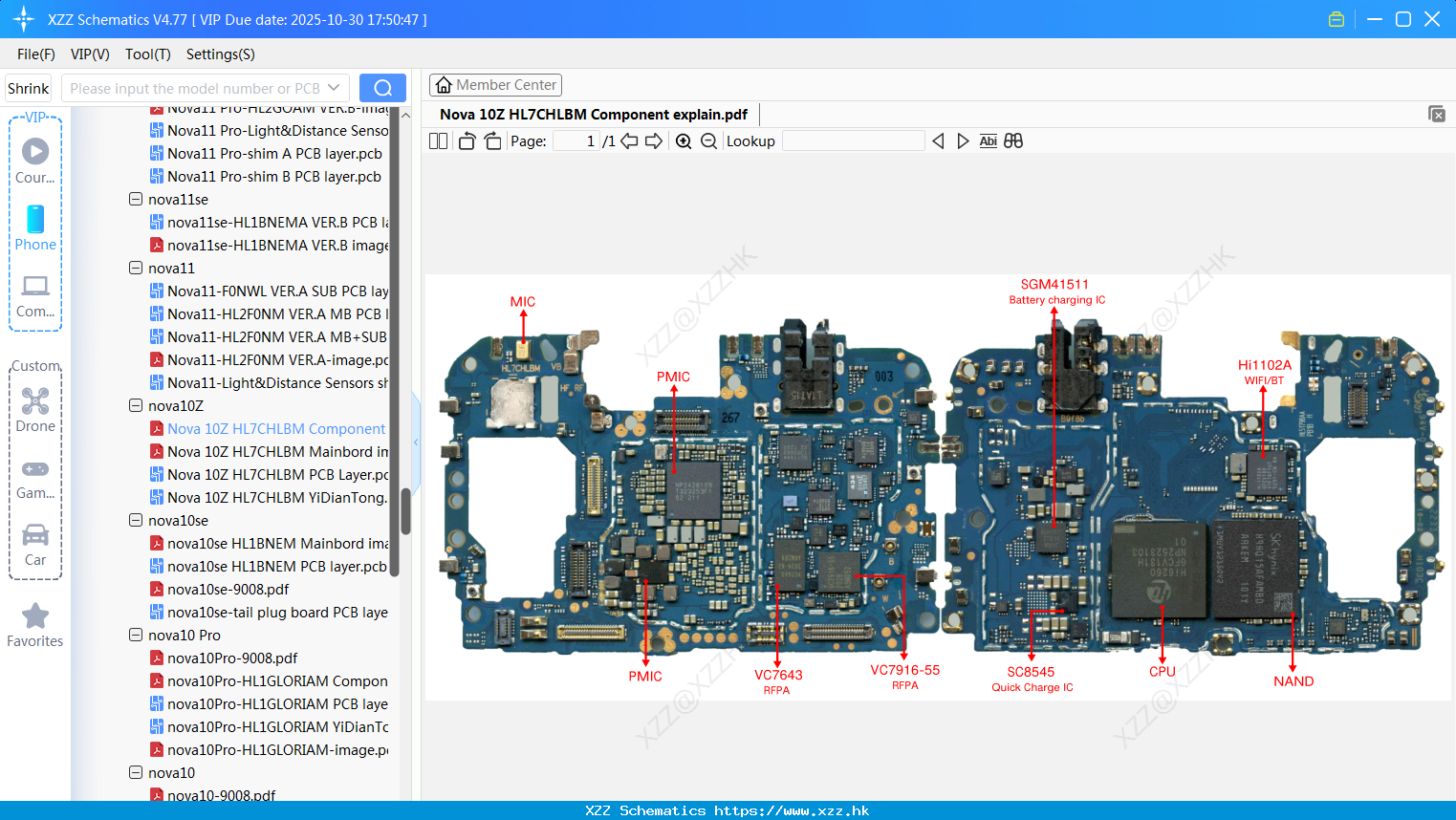Toggle the Abi whole-word match option

point(988,141)
